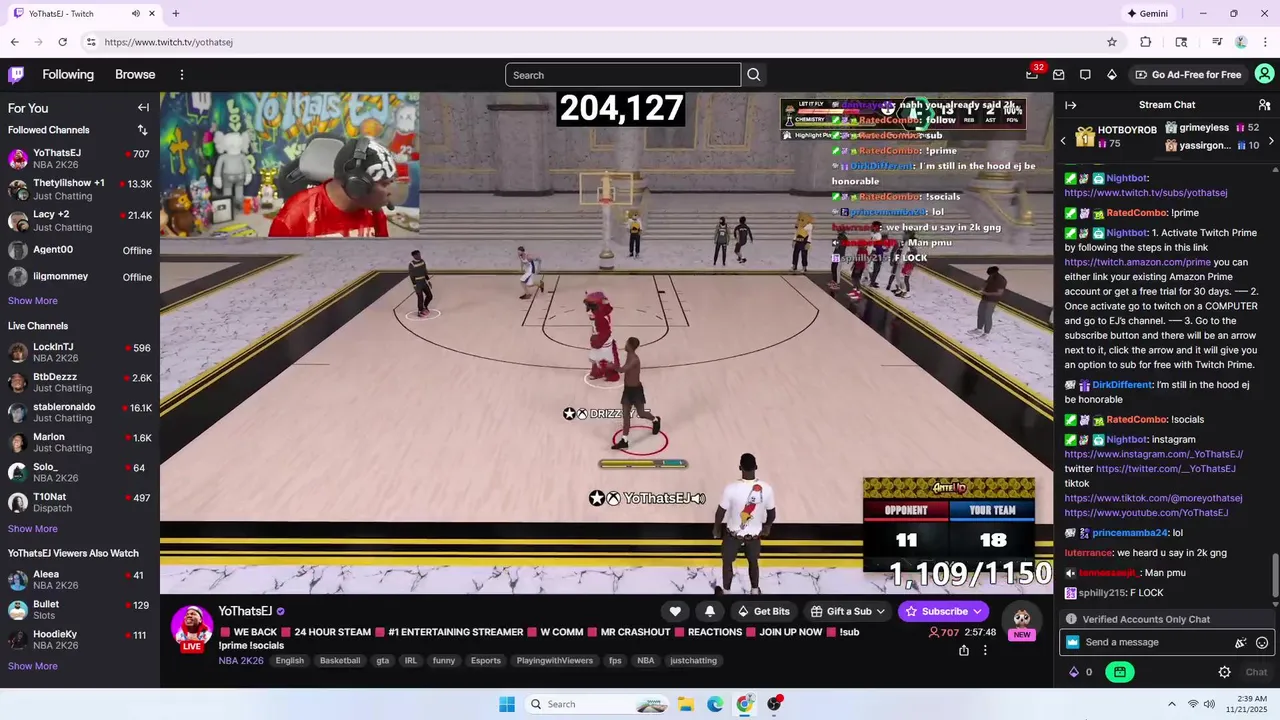Open the Gemini button in title bar
The image size is (1280, 720).
pyautogui.click(x=1148, y=14)
